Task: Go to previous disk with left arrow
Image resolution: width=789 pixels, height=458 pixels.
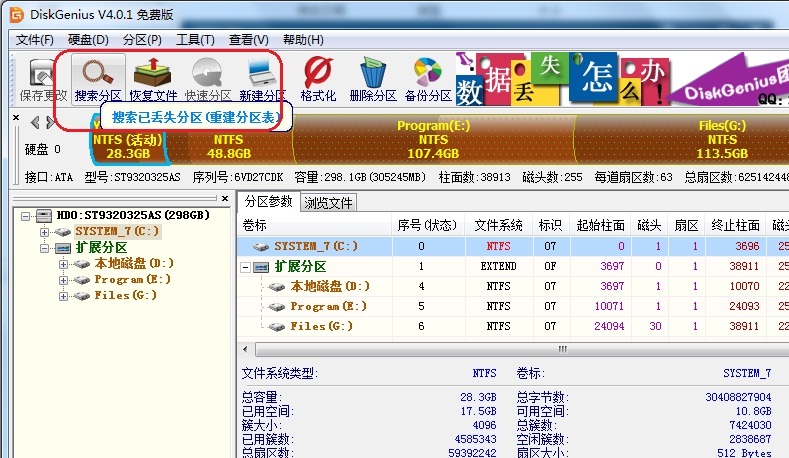Action: pyautogui.click(x=36, y=122)
